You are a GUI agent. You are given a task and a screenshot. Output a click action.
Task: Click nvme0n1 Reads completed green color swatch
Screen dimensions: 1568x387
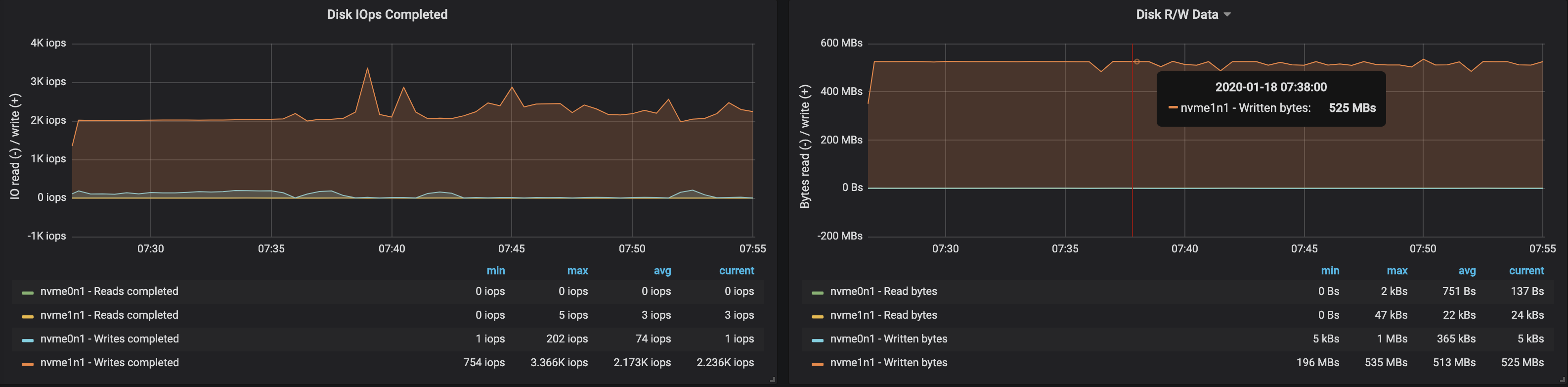27,292
